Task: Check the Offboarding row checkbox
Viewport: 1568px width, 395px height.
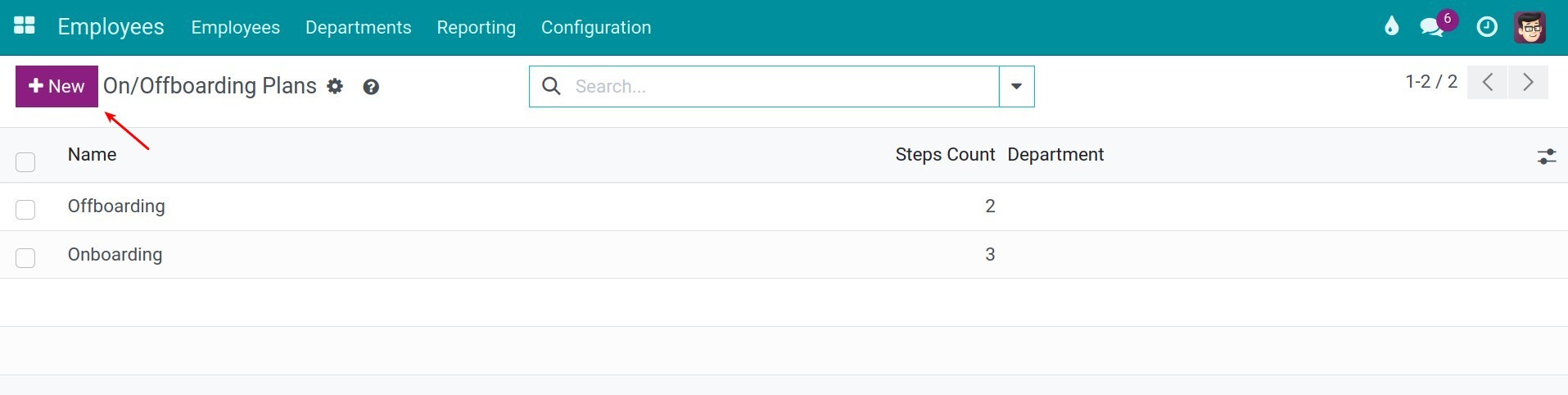Action: tap(25, 209)
